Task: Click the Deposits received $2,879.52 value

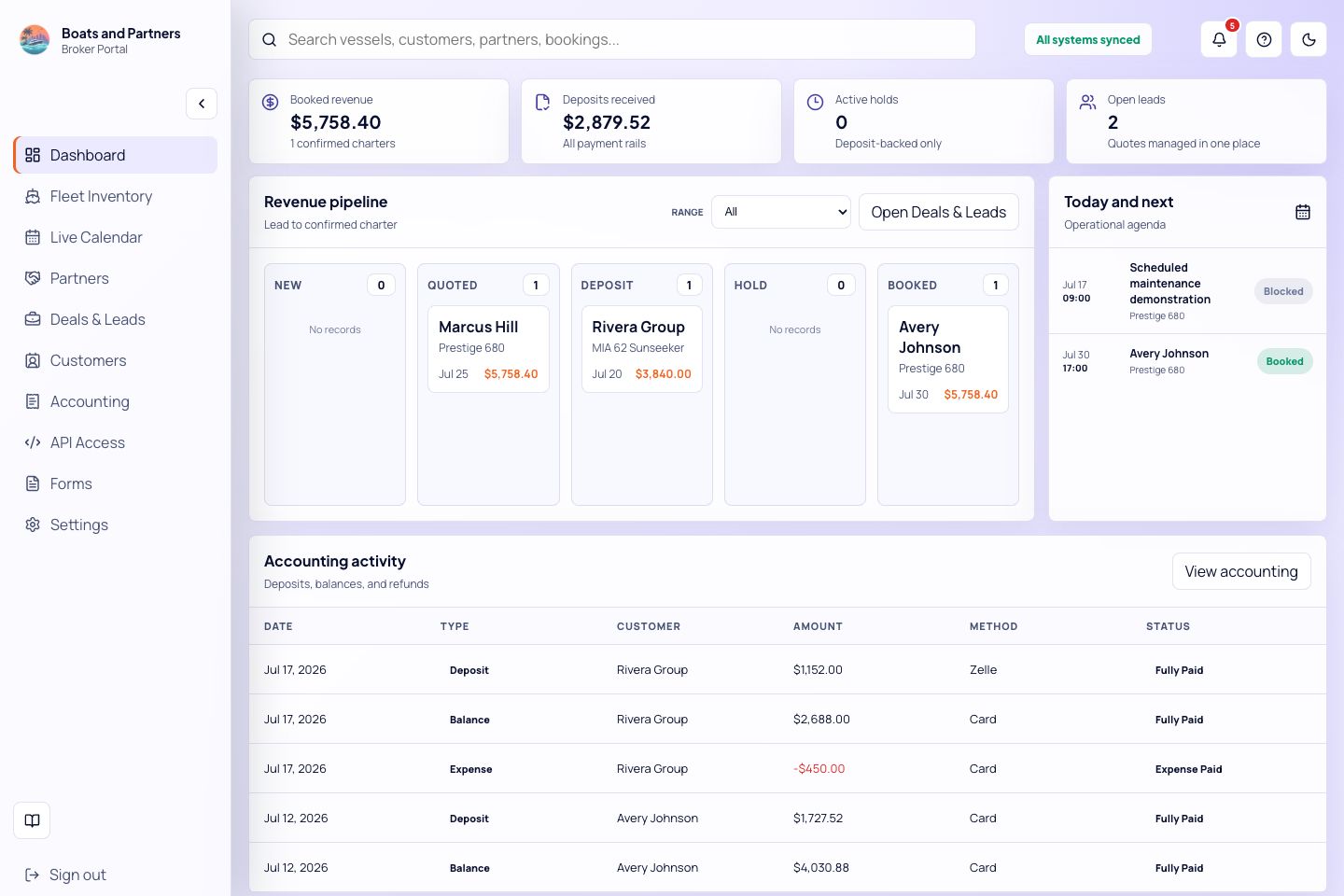Action: pos(607,122)
